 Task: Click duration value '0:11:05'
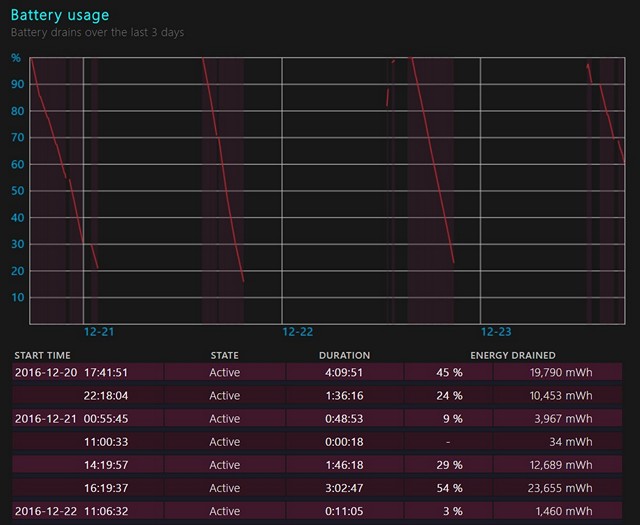pyautogui.click(x=344, y=511)
